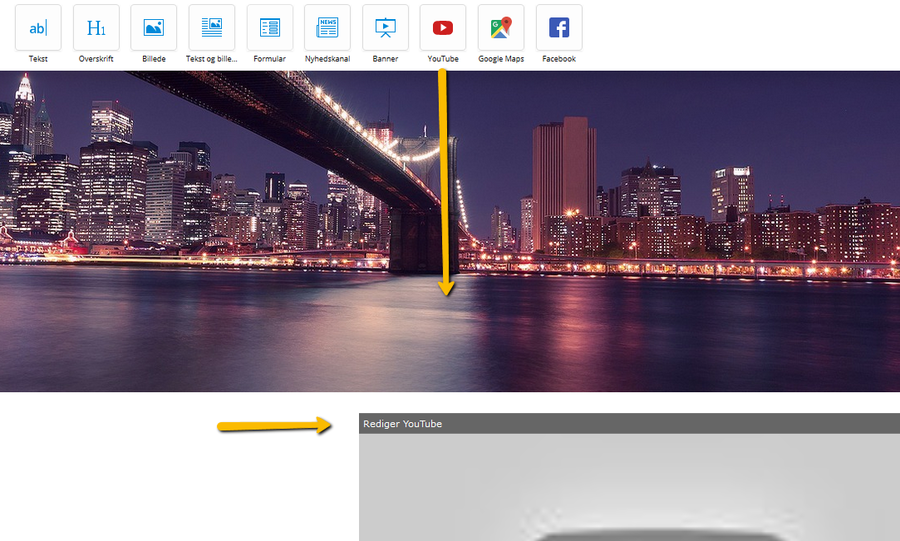The height and width of the screenshot is (541, 900).
Task: Choose the Billede image module icon
Action: click(x=154, y=28)
